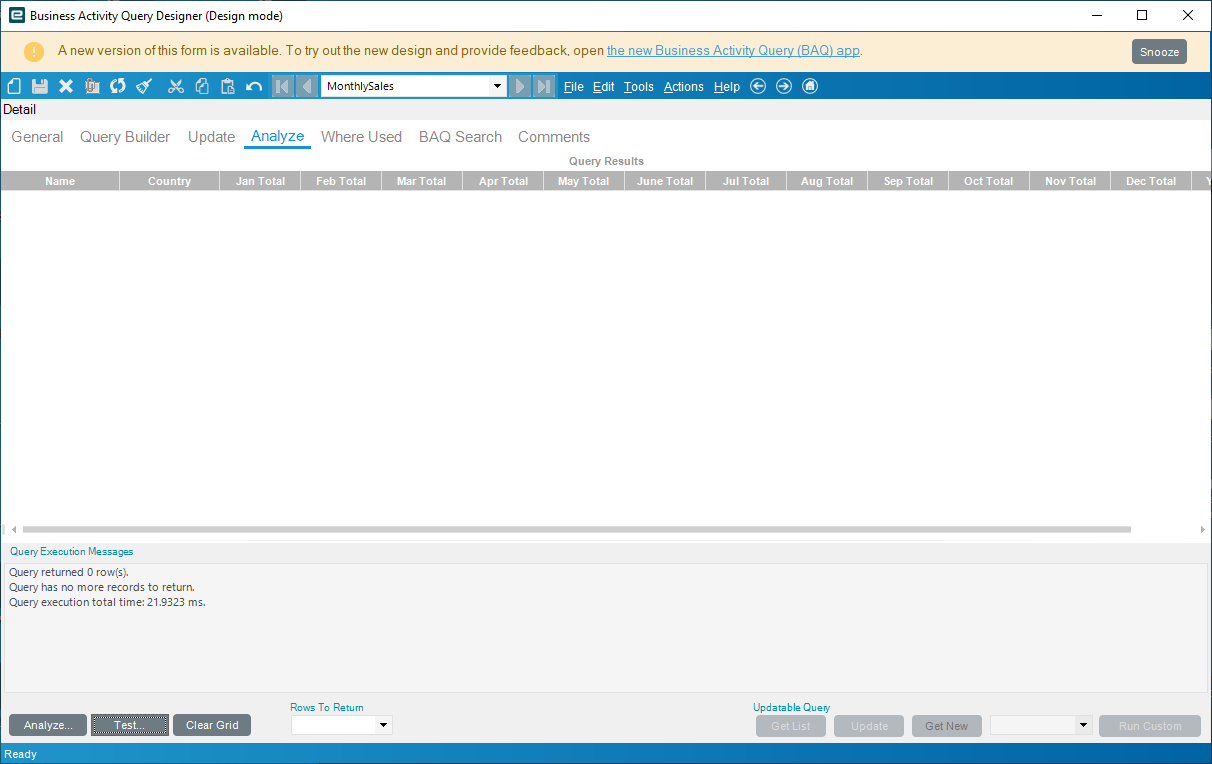Delete the query using the X icon

point(66,86)
